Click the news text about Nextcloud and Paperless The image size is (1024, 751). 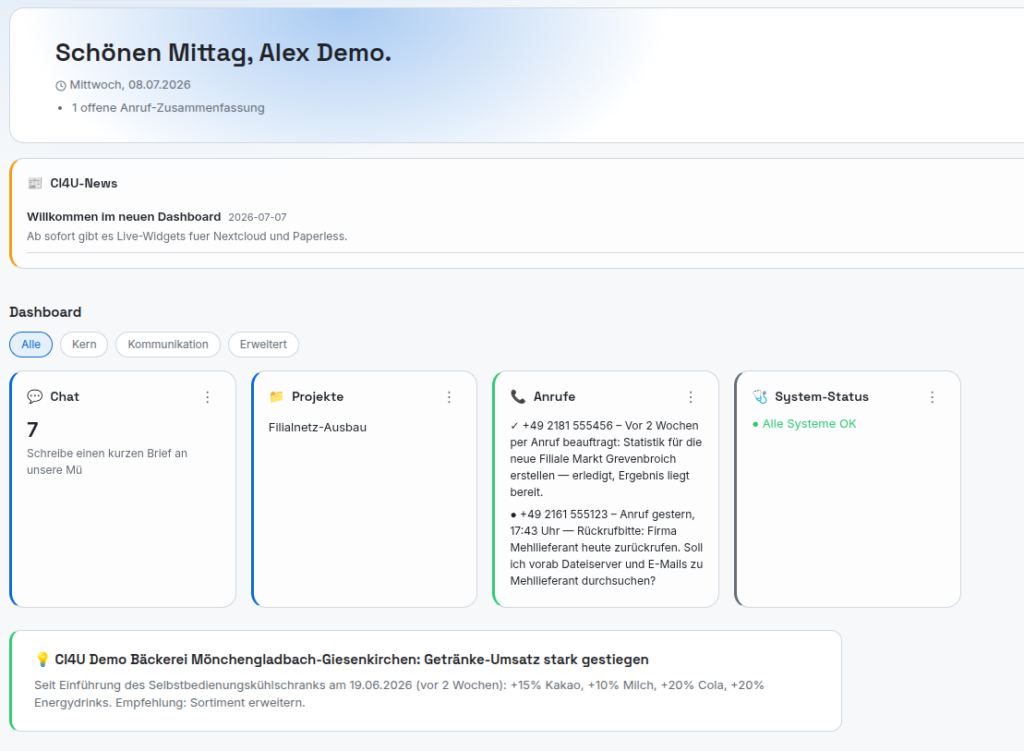(x=187, y=236)
